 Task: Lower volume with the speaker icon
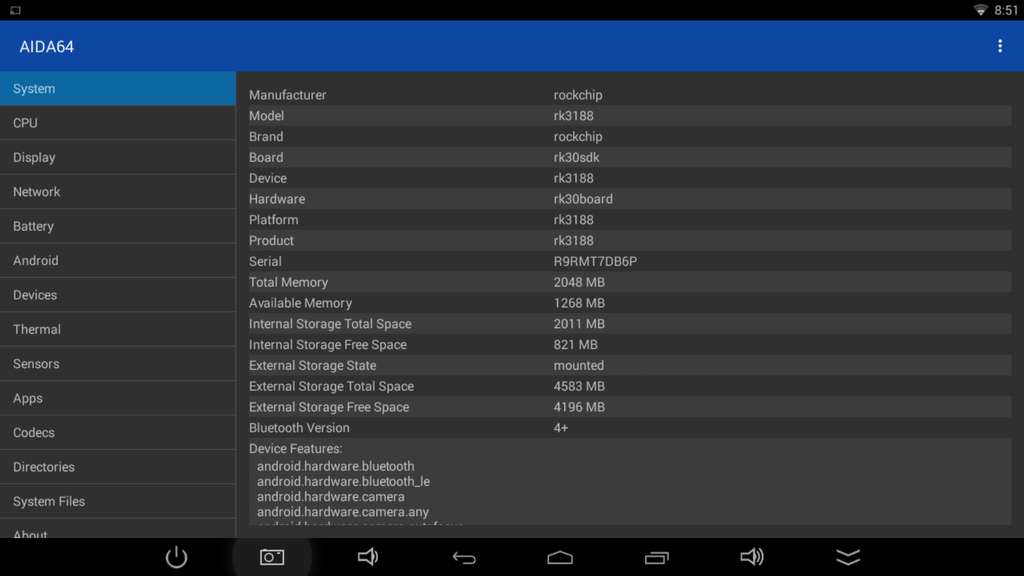coord(368,557)
